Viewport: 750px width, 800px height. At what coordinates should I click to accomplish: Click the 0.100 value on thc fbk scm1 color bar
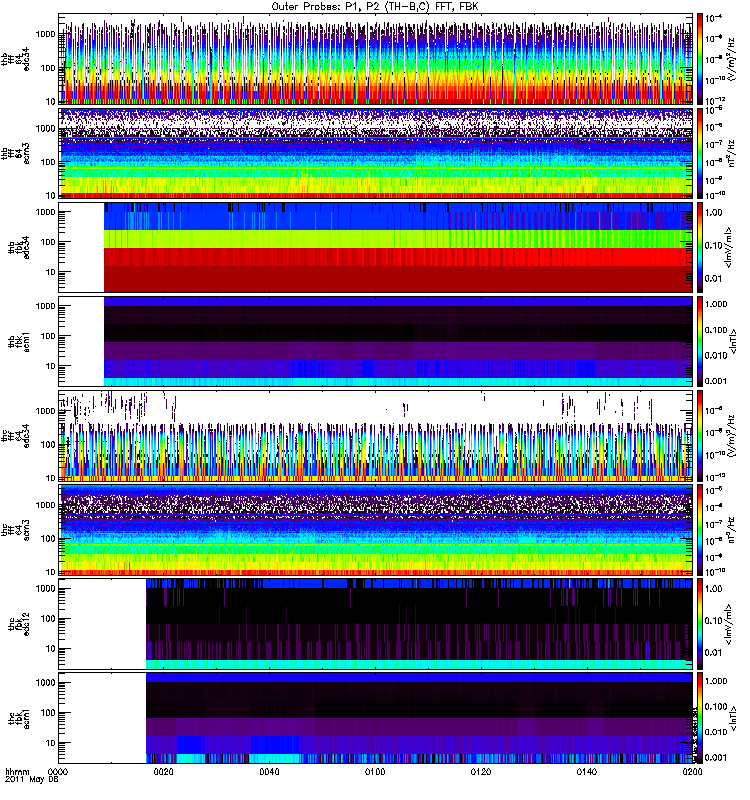click(x=716, y=707)
